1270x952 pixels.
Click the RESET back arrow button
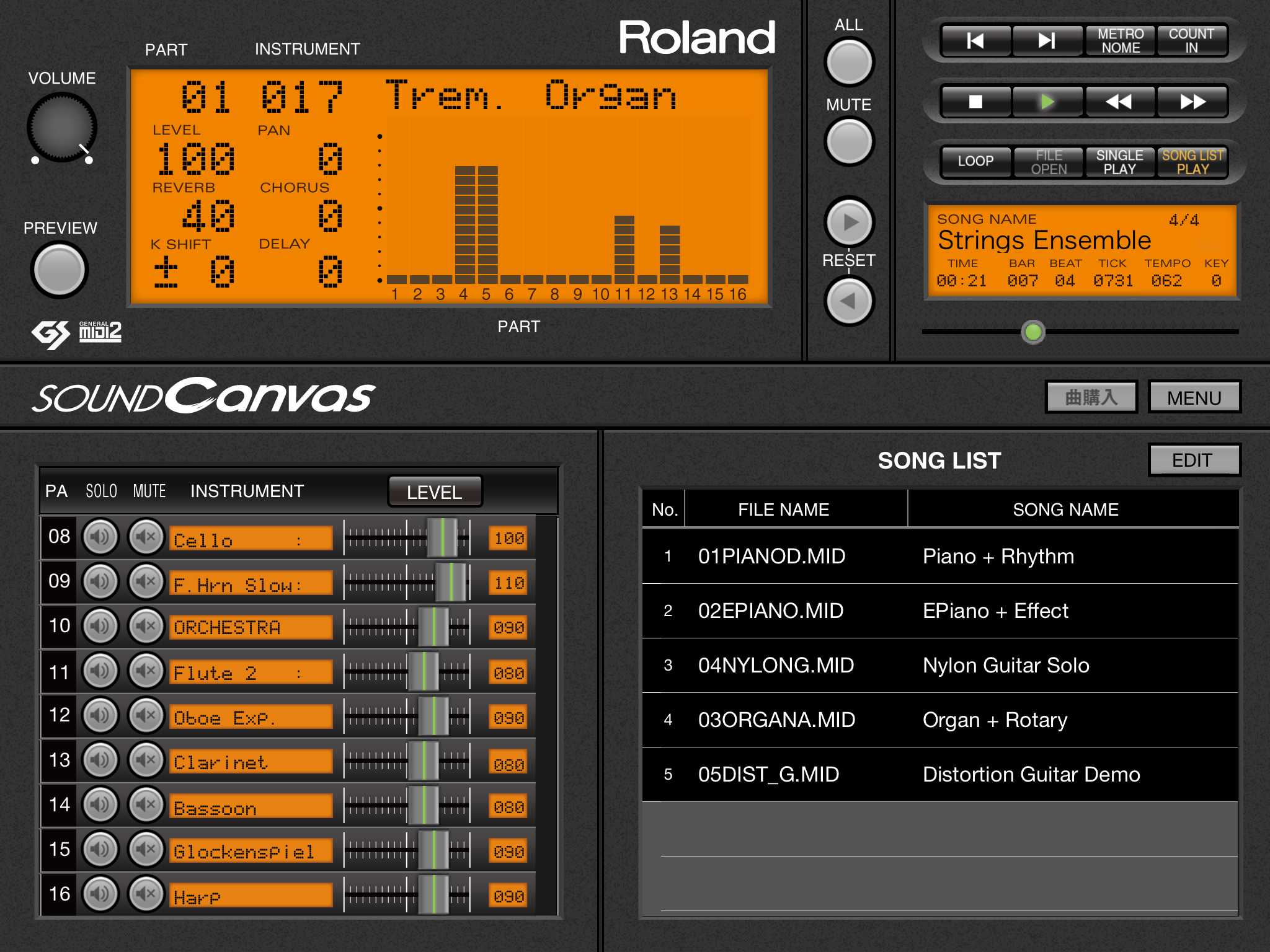click(x=849, y=301)
